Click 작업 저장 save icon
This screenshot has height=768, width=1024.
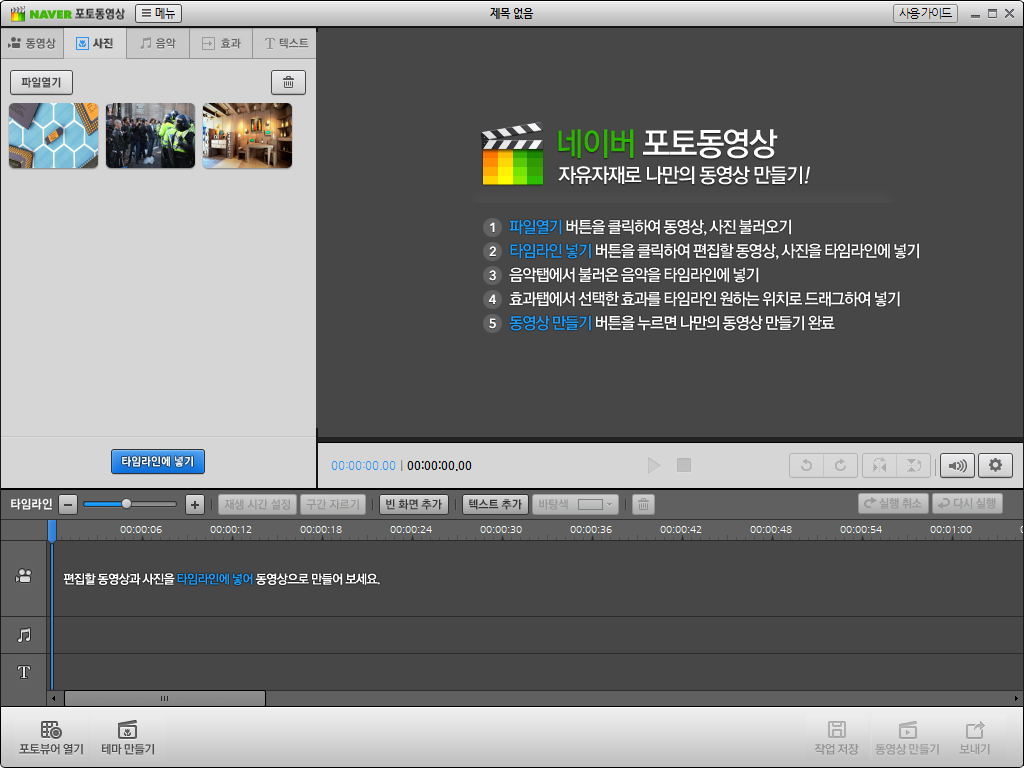(x=837, y=737)
